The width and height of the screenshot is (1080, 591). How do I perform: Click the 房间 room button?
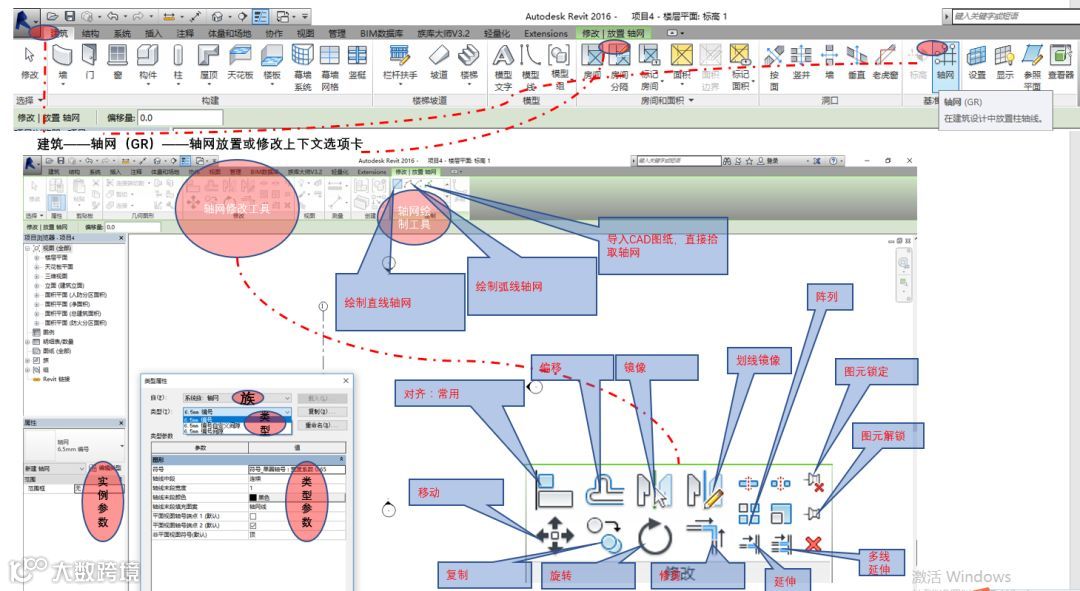coord(592,61)
